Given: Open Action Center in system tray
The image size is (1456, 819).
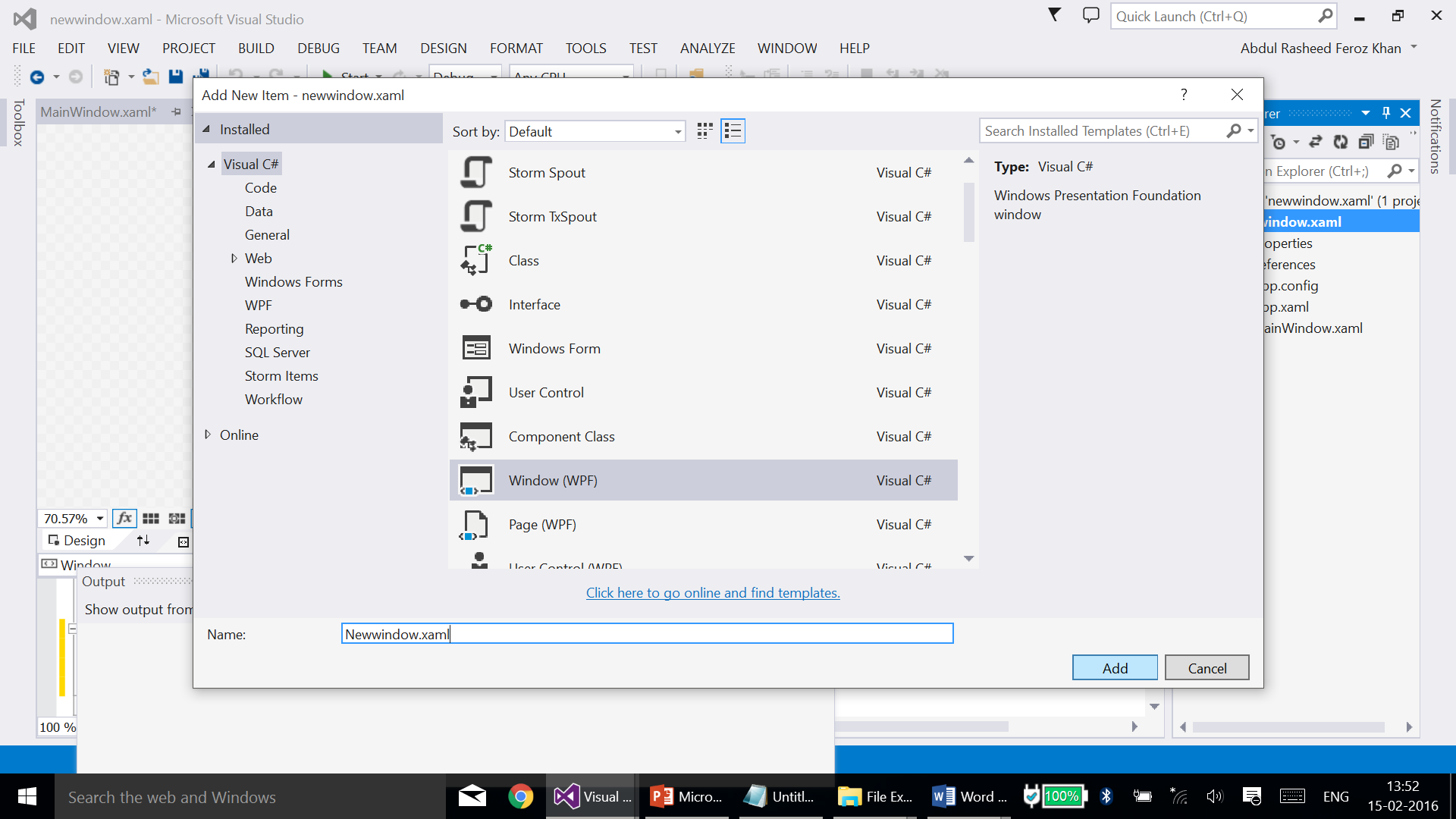Looking at the screenshot, I should 1251,796.
